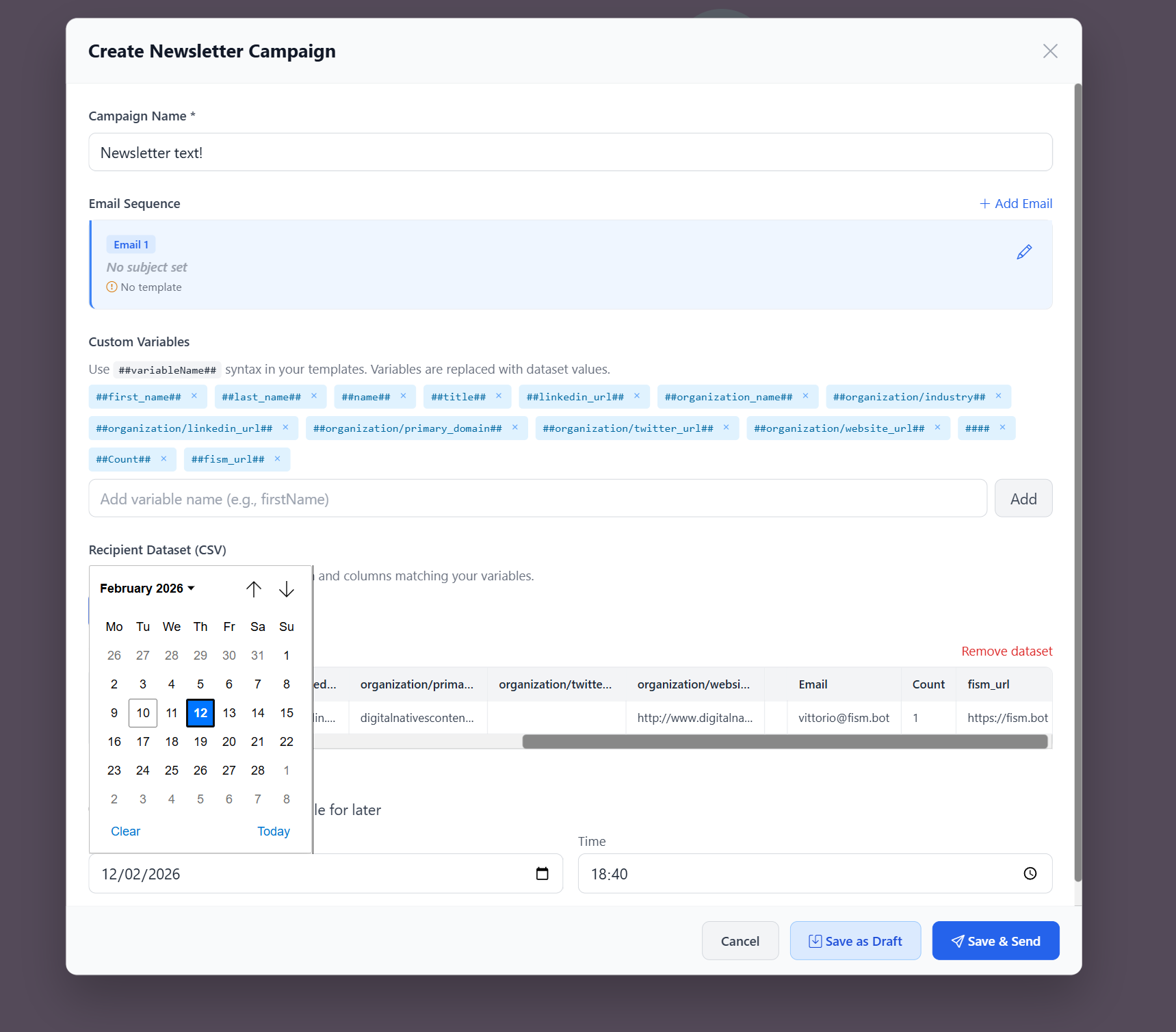Select February 14 in the calendar
The image size is (1176, 1032).
click(x=258, y=712)
